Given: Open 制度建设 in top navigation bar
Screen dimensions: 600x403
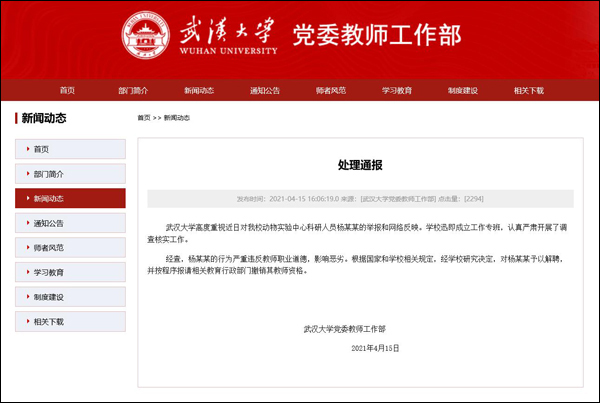Looking at the screenshot, I should pyautogui.click(x=463, y=90).
